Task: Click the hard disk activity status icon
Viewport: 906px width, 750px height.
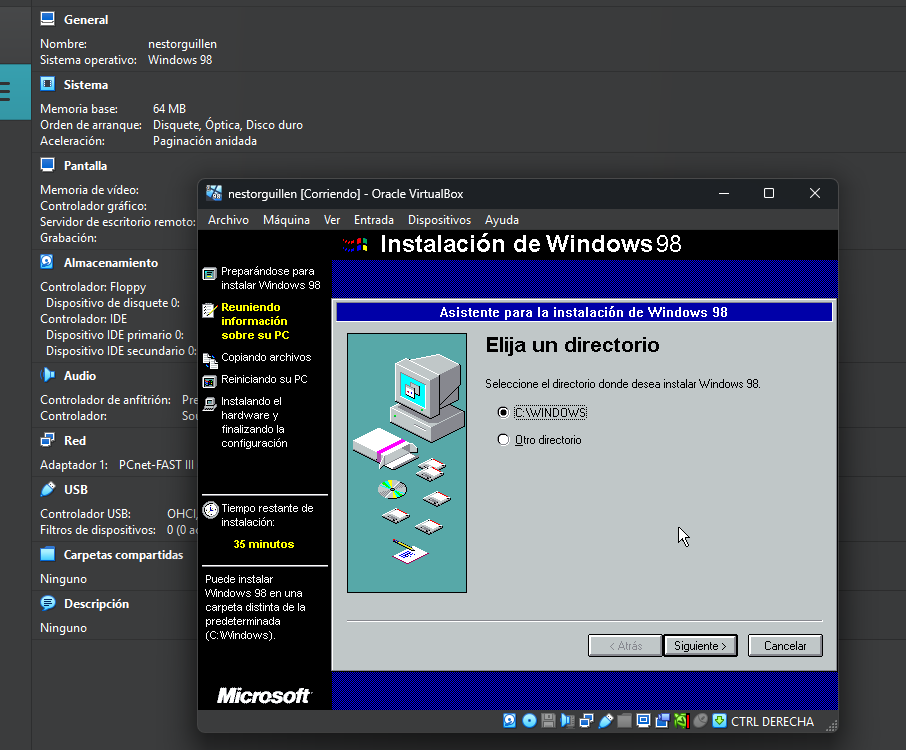Action: pyautogui.click(x=510, y=721)
